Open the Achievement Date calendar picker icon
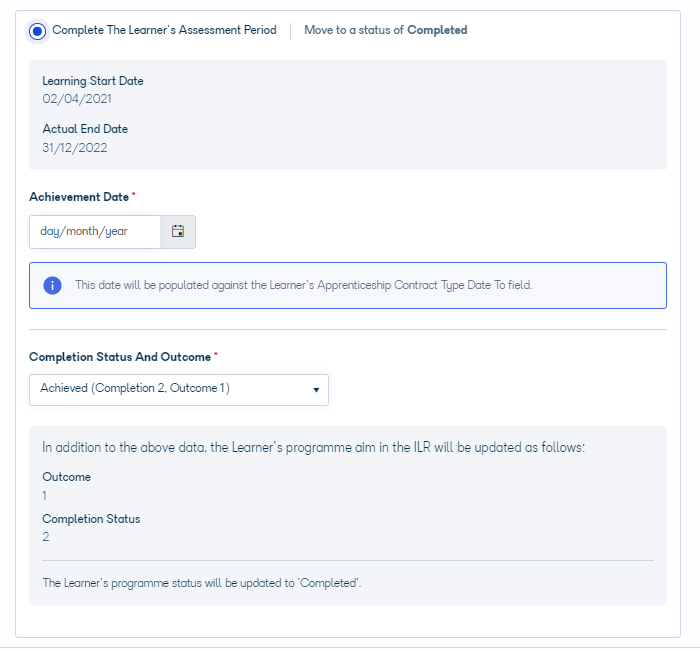This screenshot has width=700, height=651. pyautogui.click(x=178, y=231)
